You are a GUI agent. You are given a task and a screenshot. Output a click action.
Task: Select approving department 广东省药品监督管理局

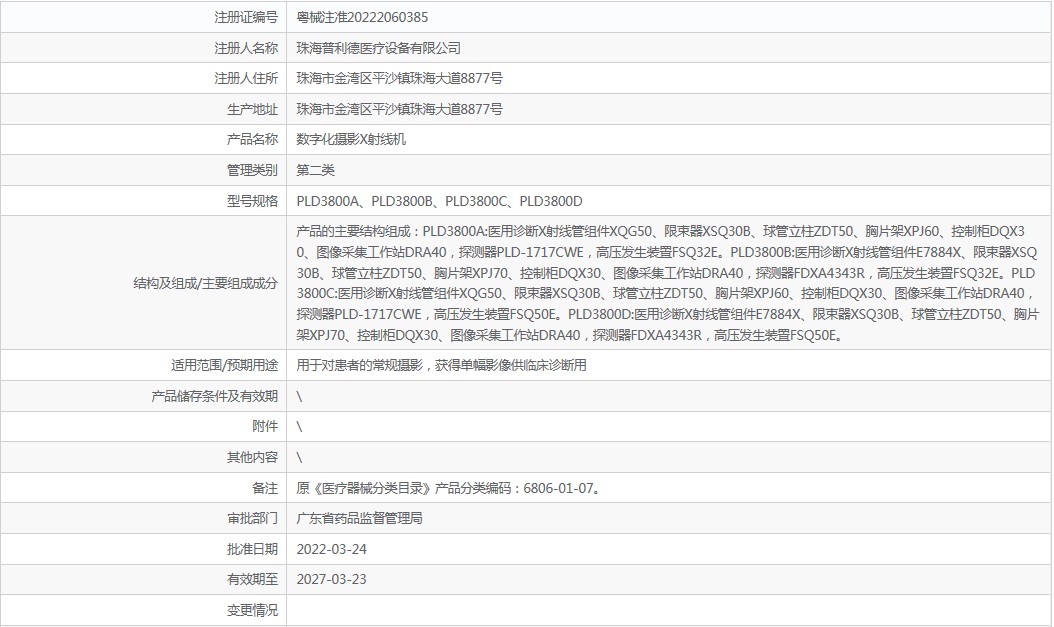360,519
